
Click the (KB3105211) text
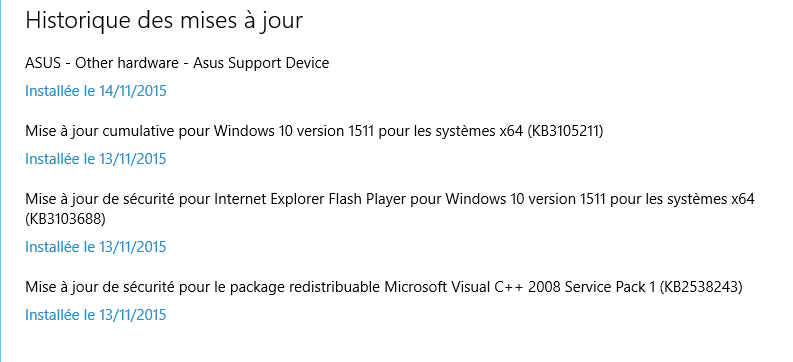(x=565, y=131)
